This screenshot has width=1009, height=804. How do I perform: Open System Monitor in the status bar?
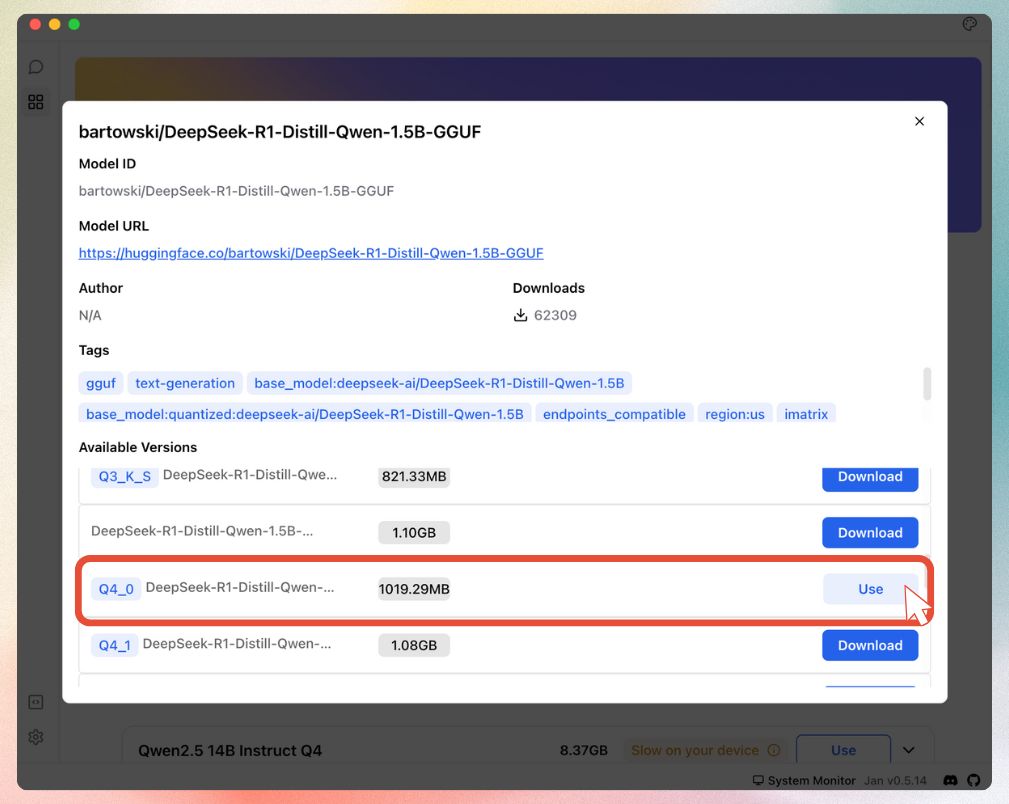pos(803,780)
